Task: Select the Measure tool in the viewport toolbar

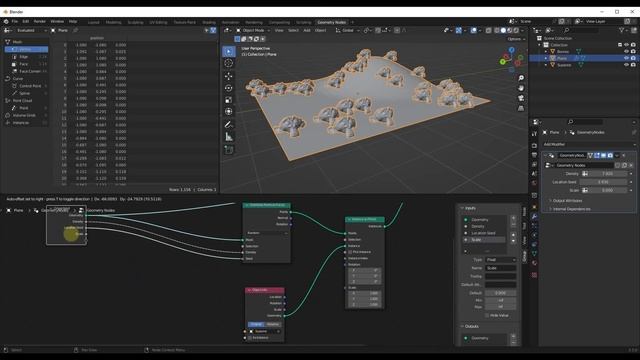Action: tap(229, 137)
